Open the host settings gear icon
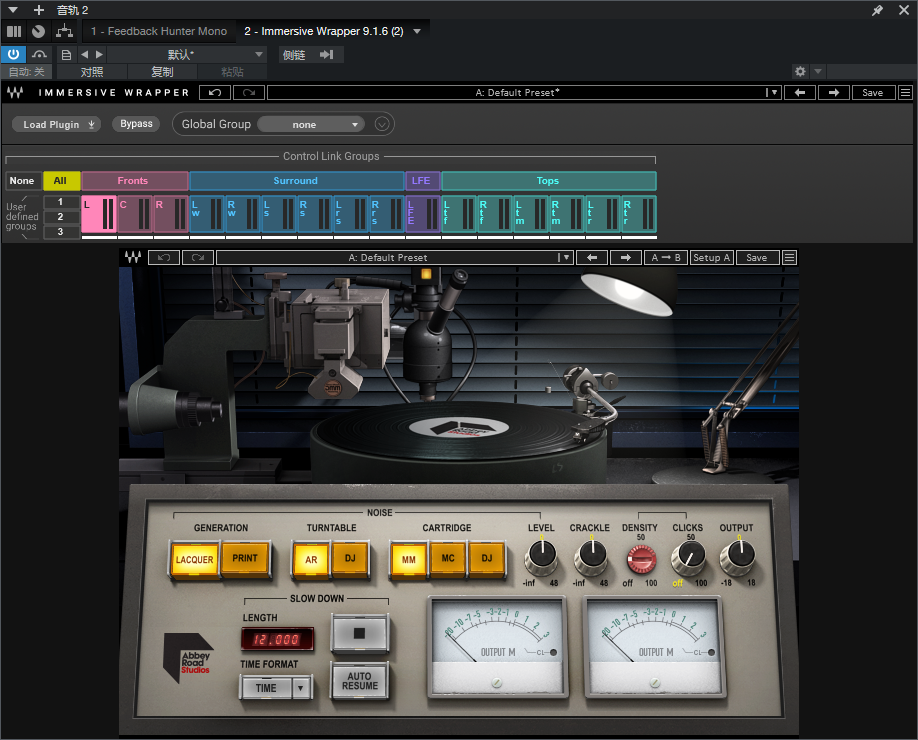This screenshot has width=918, height=740. [x=800, y=71]
